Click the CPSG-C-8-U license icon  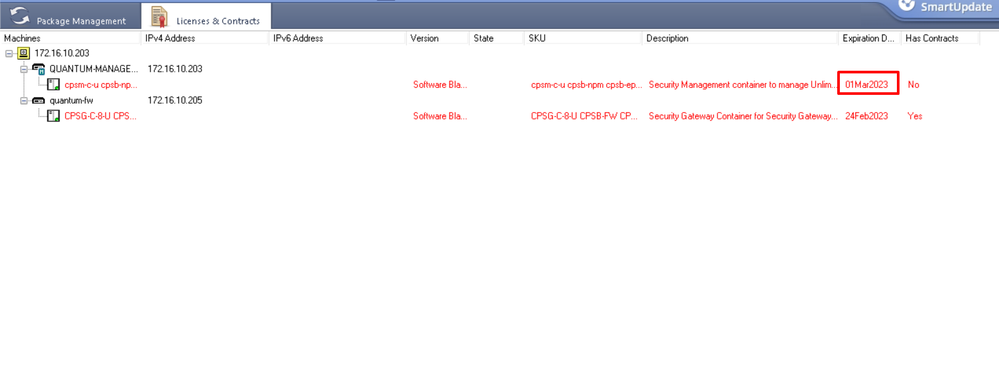(x=54, y=116)
